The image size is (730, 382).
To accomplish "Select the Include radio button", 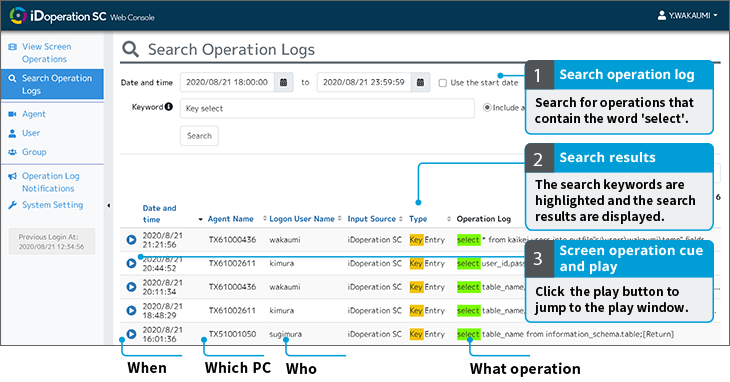I will (x=487, y=107).
